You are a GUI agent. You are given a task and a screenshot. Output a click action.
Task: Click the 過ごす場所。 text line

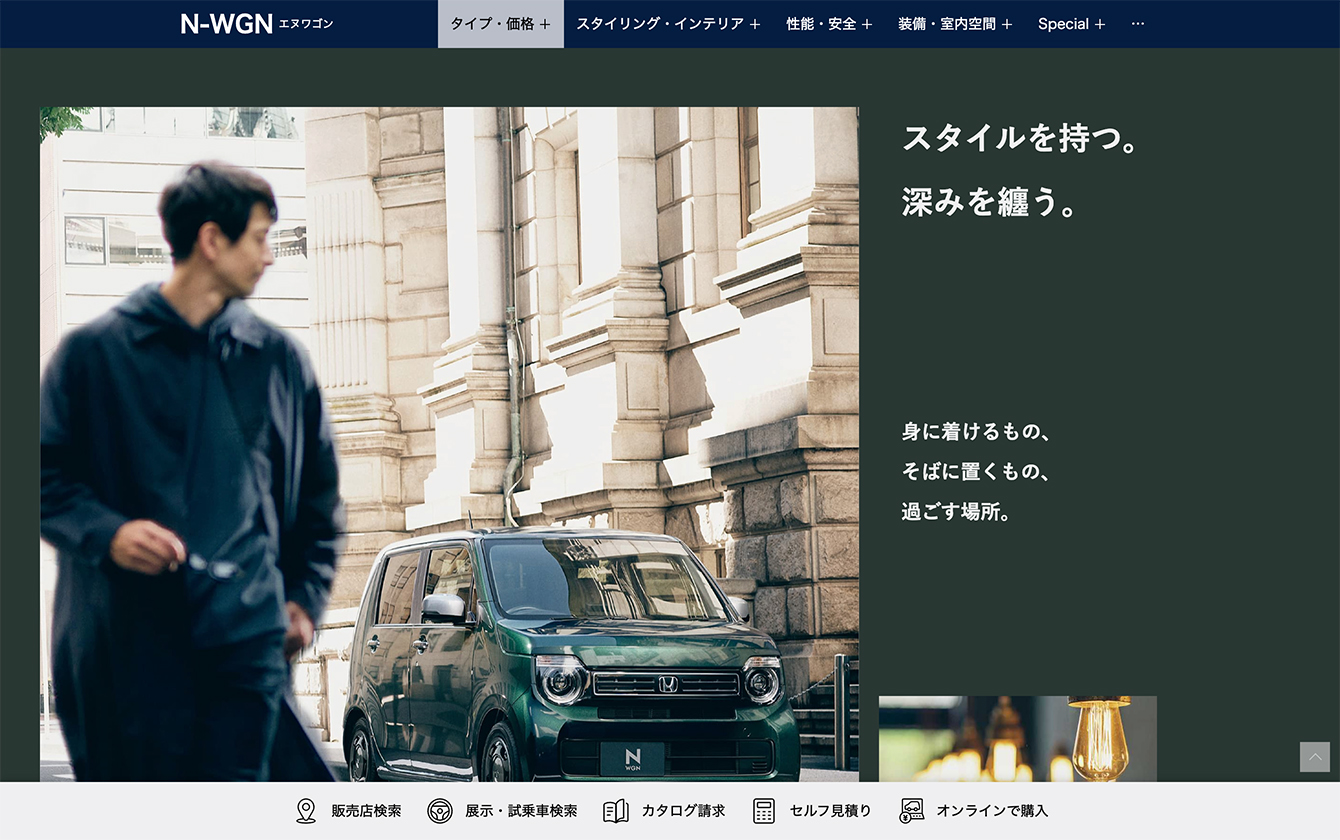pos(956,512)
